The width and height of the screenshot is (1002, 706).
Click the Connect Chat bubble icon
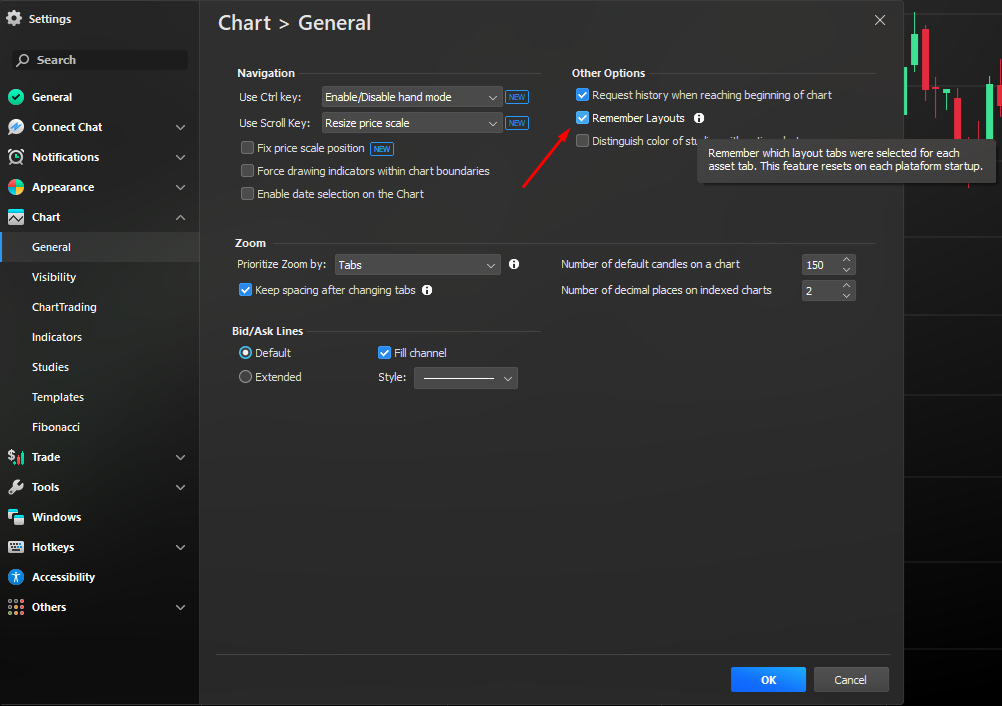pos(16,127)
